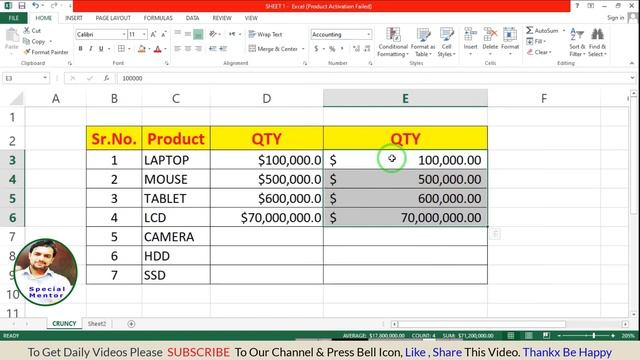This screenshot has width=640, height=360.
Task: Open the Cell Styles gallery
Action: click(446, 42)
